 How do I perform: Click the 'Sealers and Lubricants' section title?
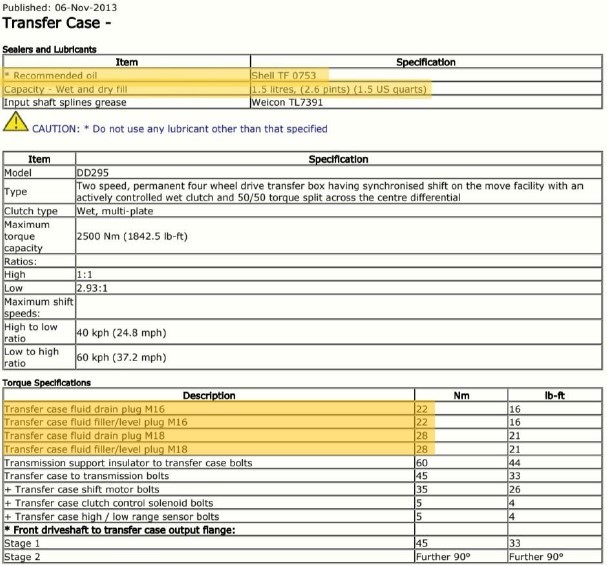[x=49, y=50]
